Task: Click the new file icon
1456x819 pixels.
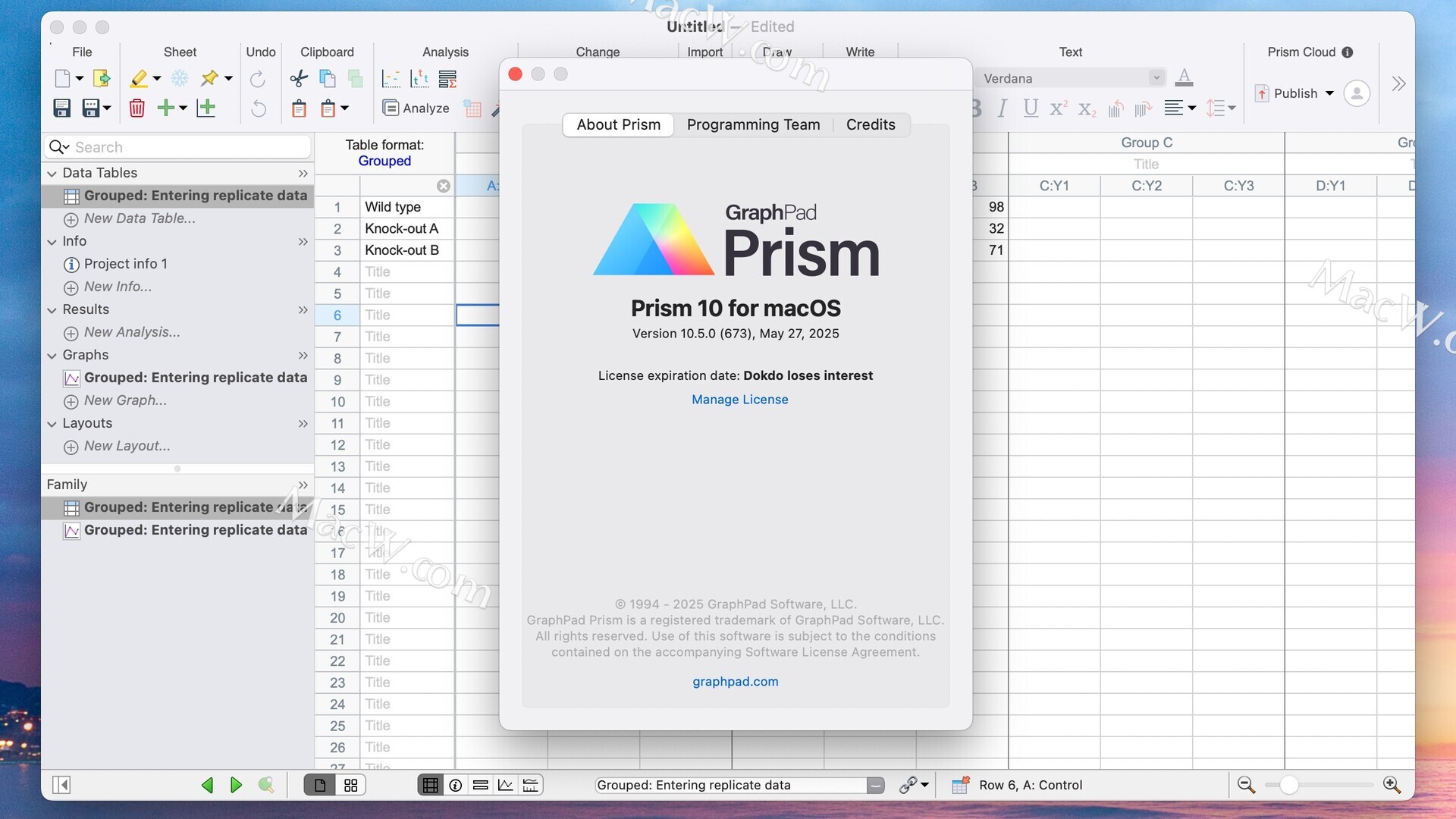Action: (62, 78)
